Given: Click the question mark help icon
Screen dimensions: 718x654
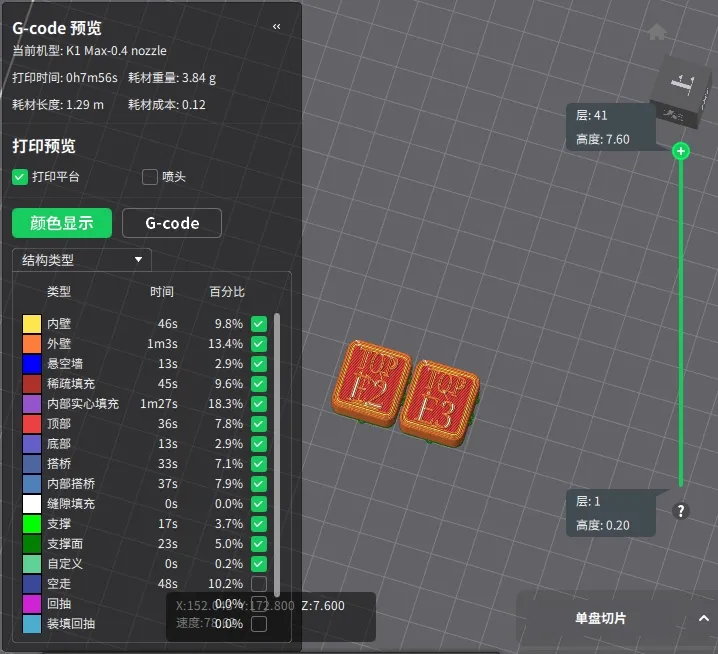Looking at the screenshot, I should click(x=681, y=511).
